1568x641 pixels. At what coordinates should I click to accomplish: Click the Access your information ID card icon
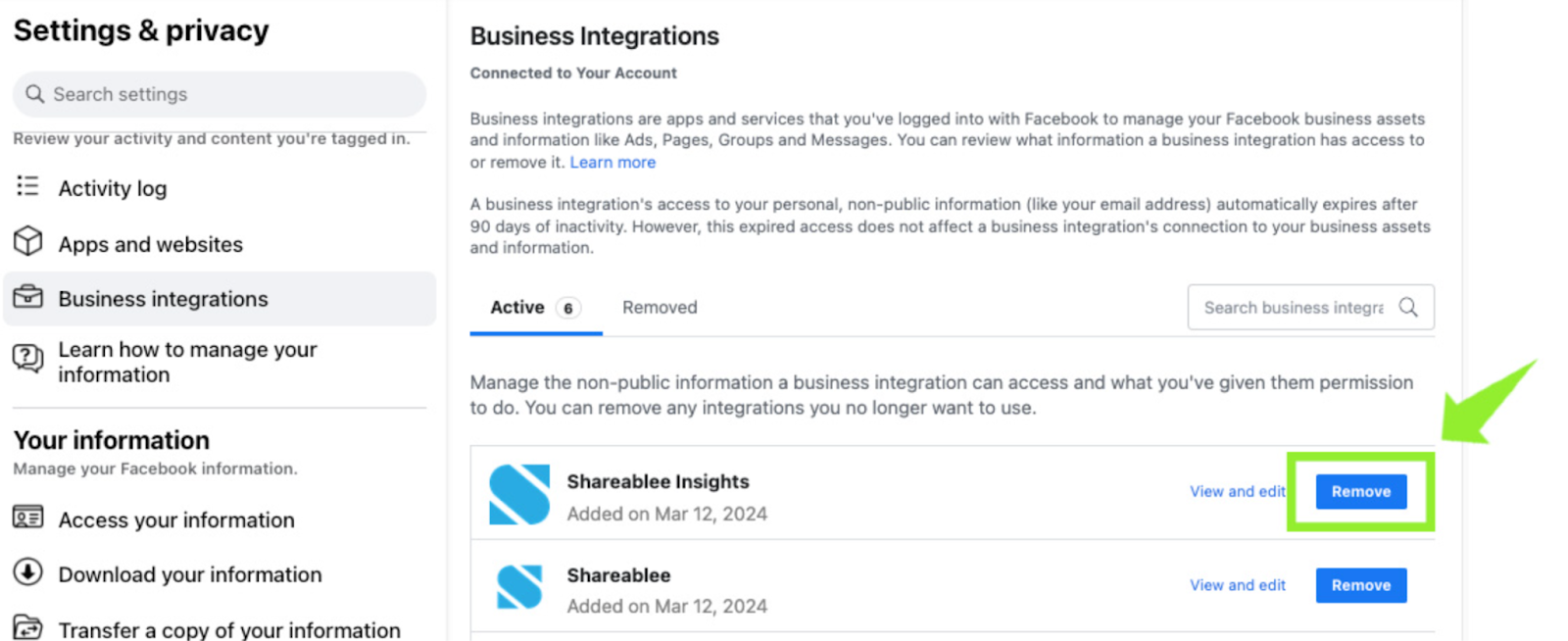[x=28, y=518]
